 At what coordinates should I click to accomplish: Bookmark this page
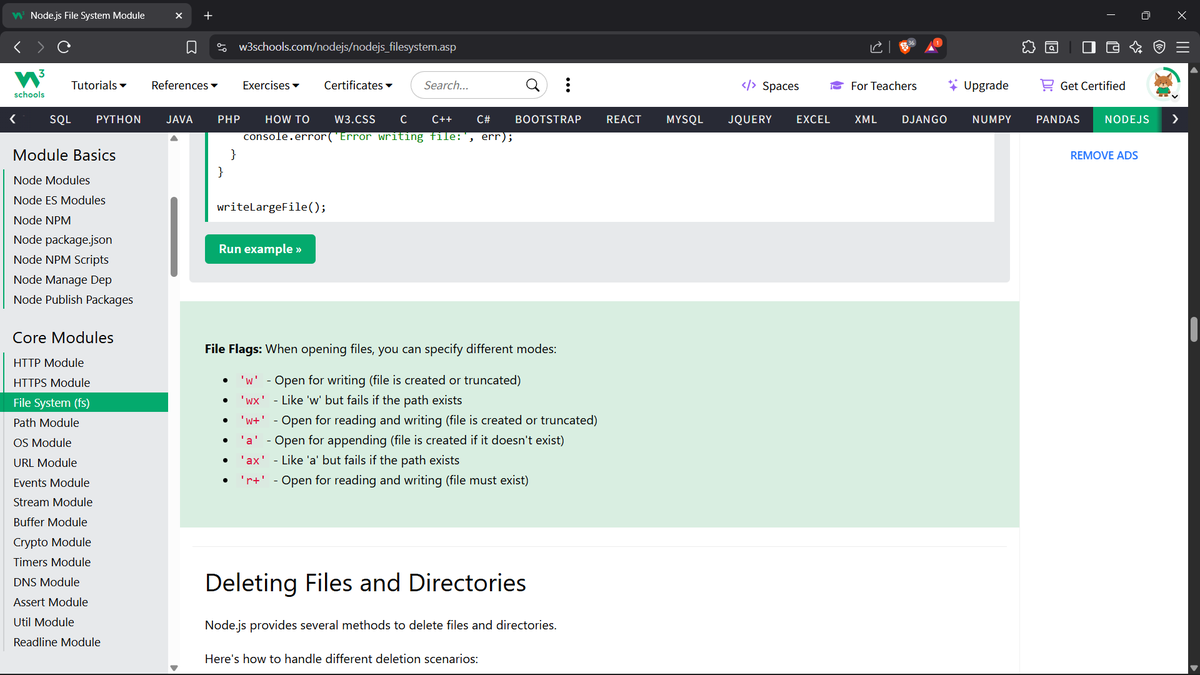191,47
